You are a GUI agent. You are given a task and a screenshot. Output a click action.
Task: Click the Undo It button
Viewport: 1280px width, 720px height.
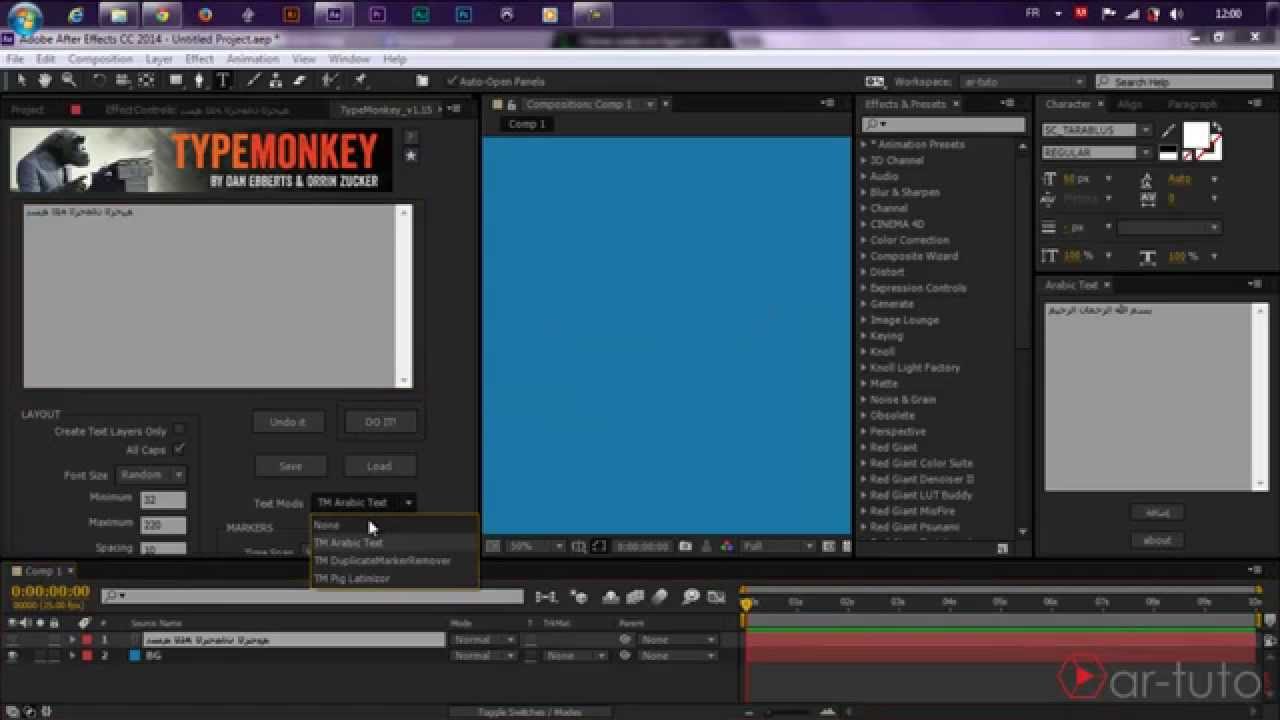coord(288,422)
